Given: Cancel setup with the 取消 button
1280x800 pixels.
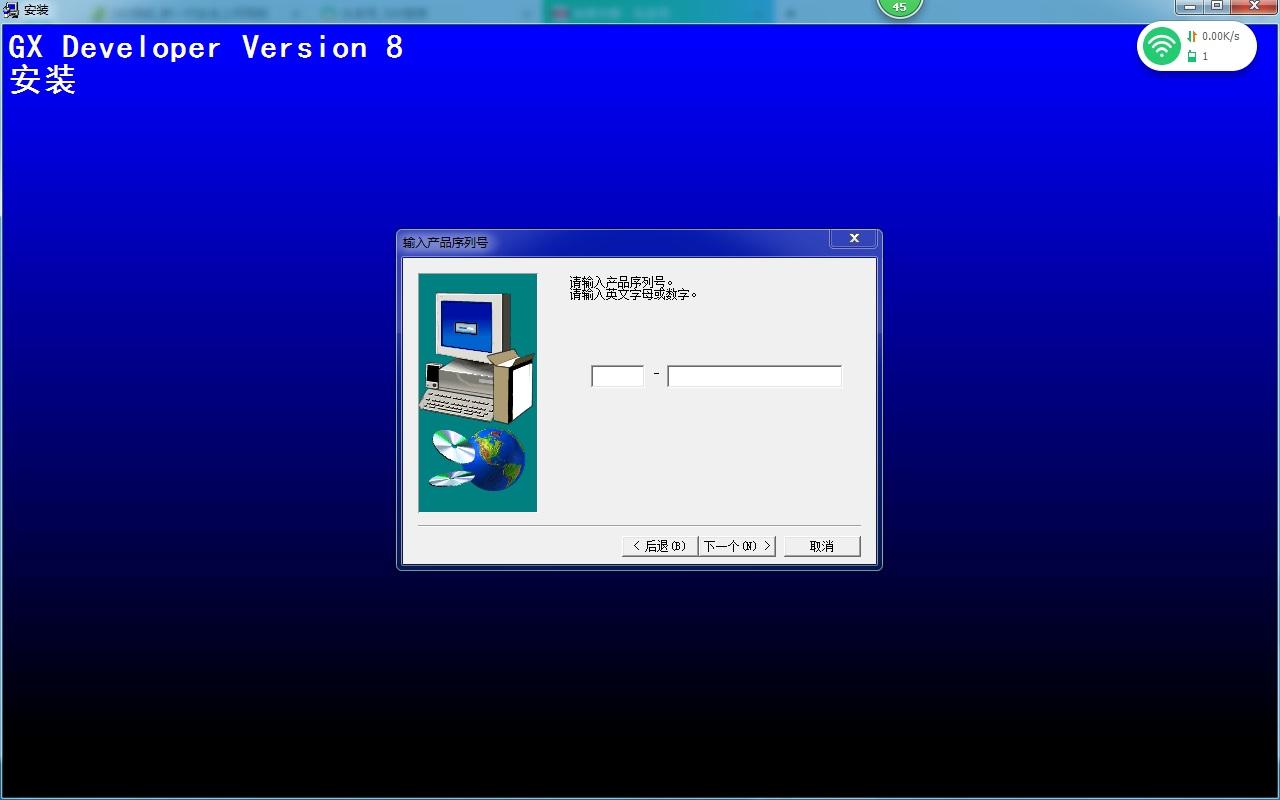Looking at the screenshot, I should click(x=821, y=546).
